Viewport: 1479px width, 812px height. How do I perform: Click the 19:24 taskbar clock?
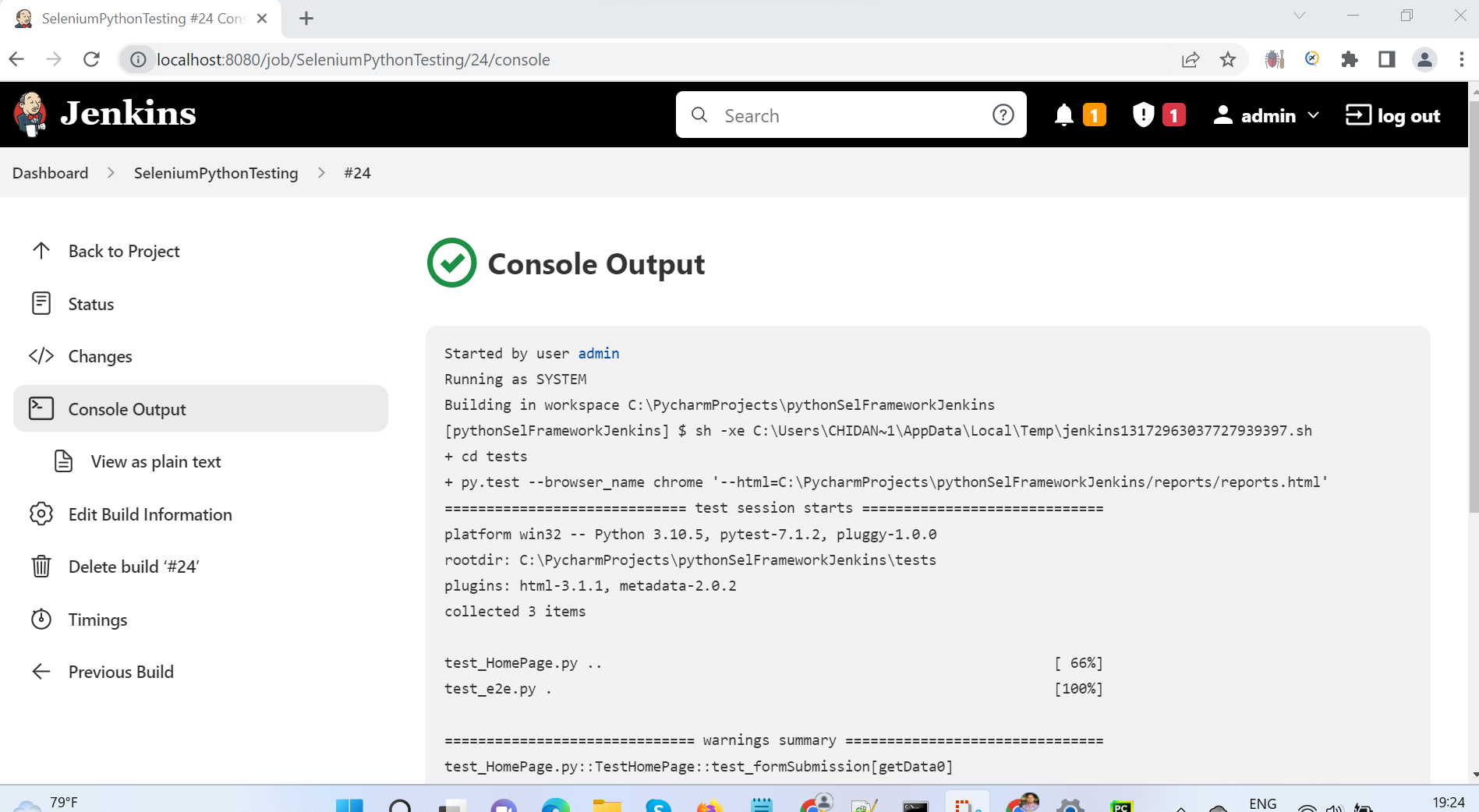click(1448, 803)
